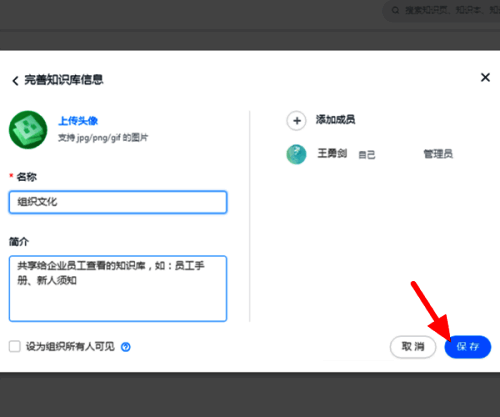Focus the 名称 input field
Viewport: 500px width, 417px height.
click(x=118, y=202)
